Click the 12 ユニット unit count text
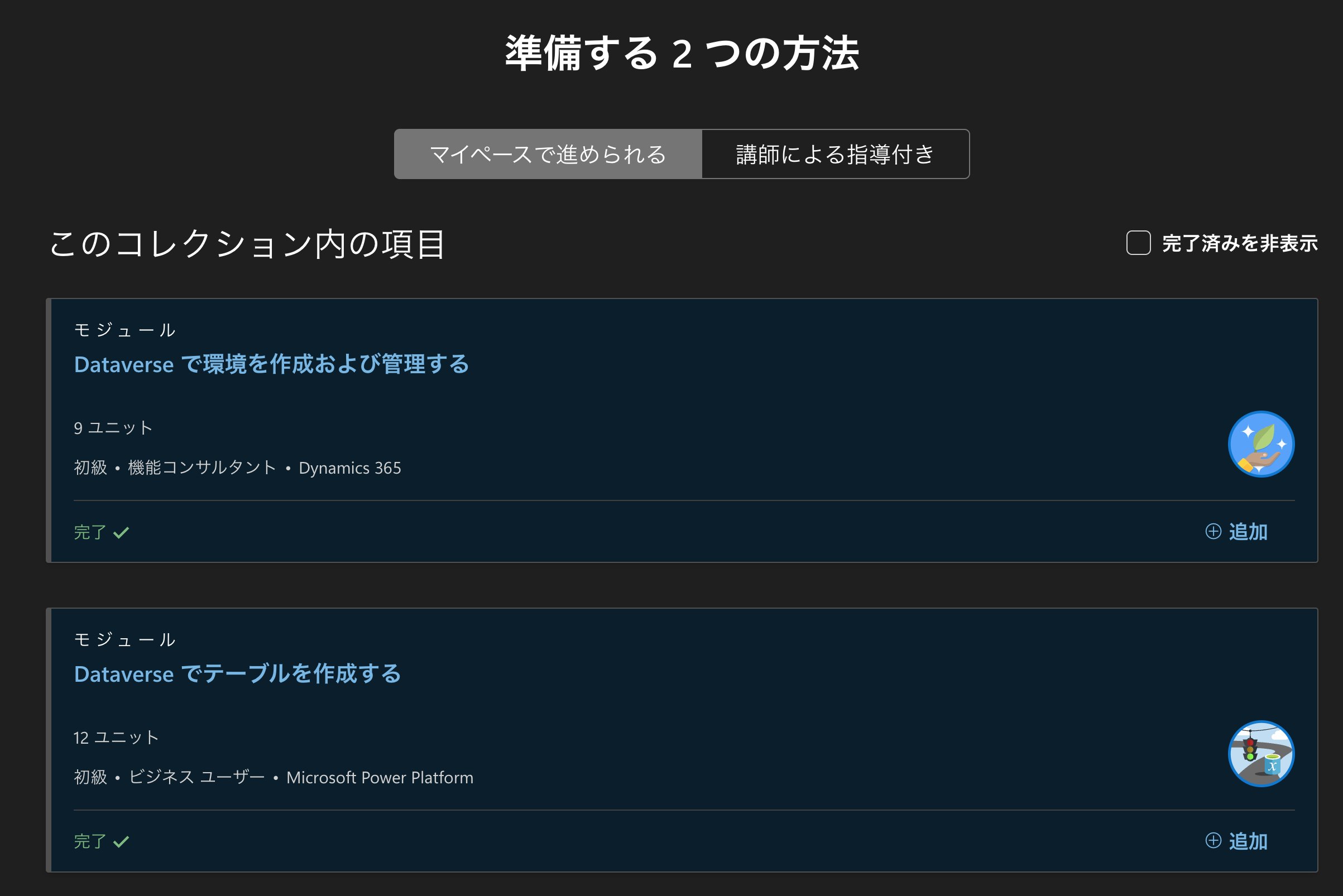1343x896 pixels. (116, 737)
